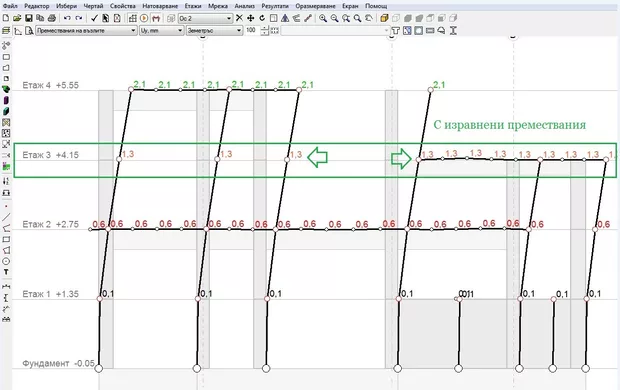Click the mirror triangles icon
Screen dimensions: 620x390
285,18
